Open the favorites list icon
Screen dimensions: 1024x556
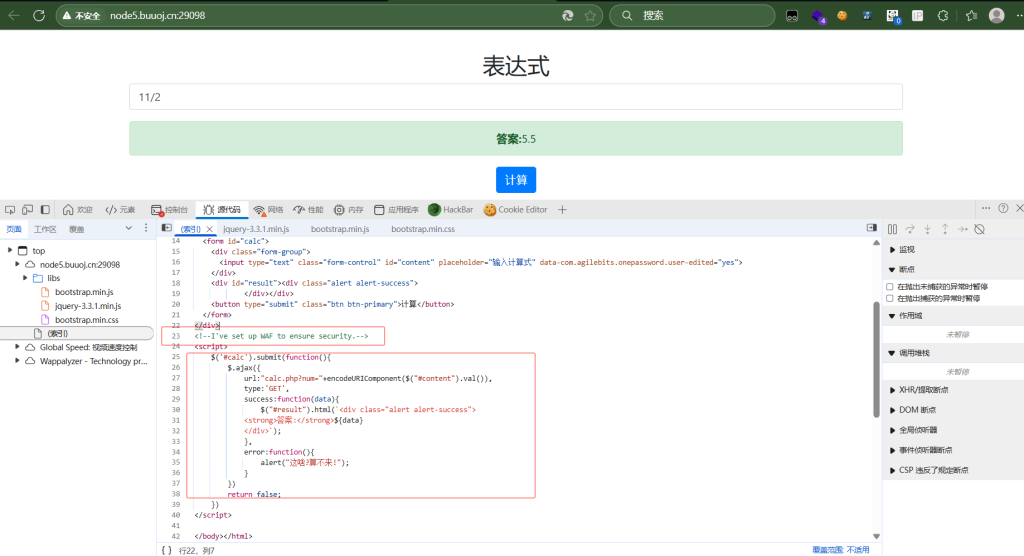pos(972,16)
